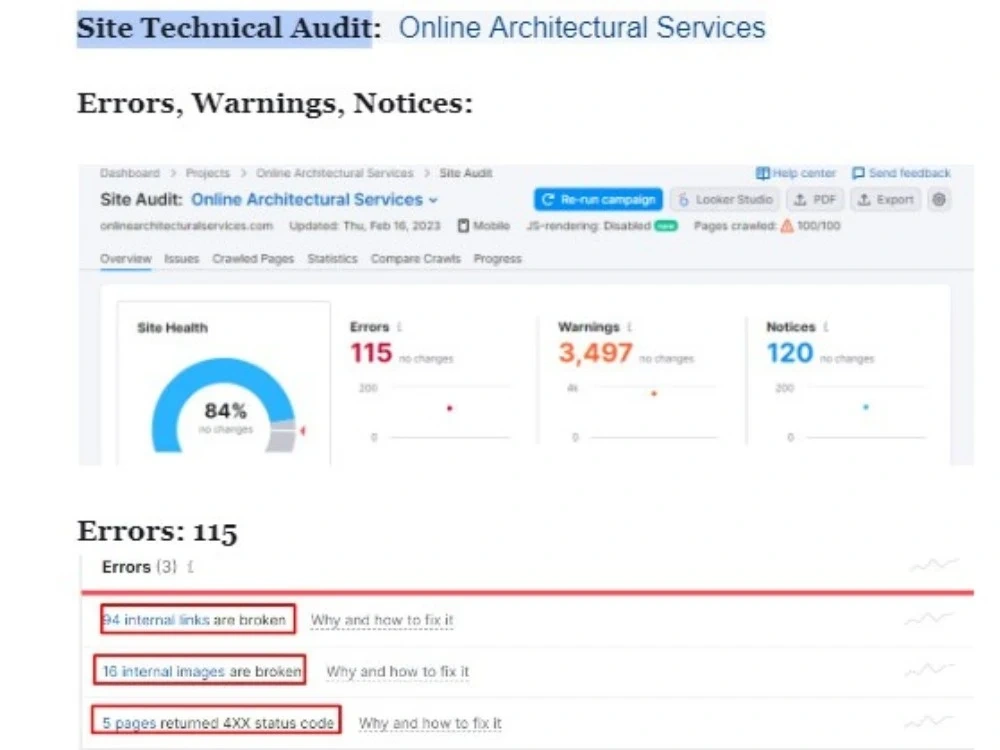
Task: Open the Compare Crawls tab
Action: tap(415, 258)
